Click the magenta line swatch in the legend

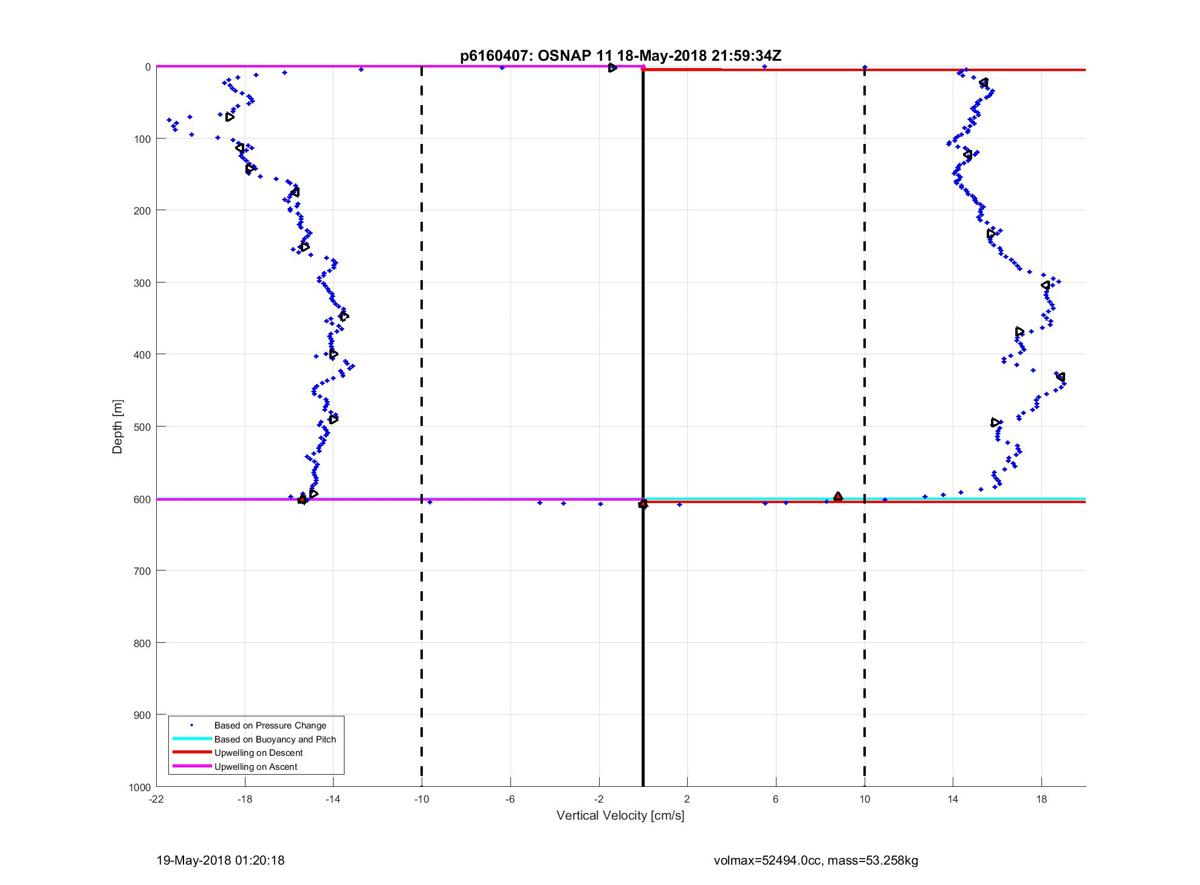point(192,767)
